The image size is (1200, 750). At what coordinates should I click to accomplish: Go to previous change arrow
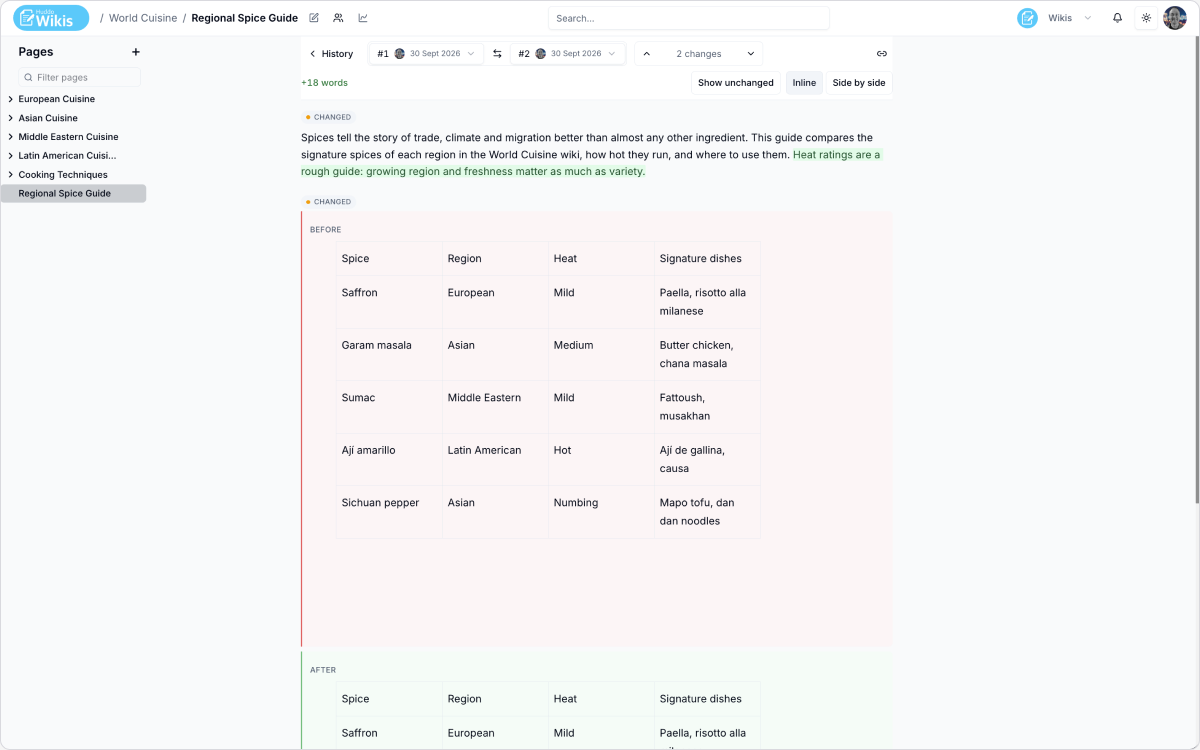pos(646,54)
